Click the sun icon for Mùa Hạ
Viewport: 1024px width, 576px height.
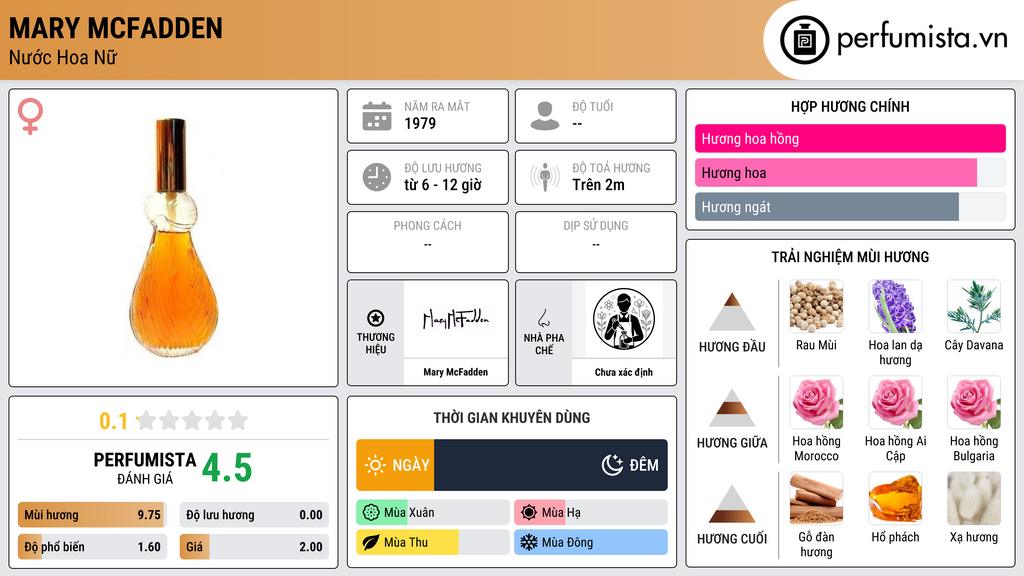pyautogui.click(x=529, y=513)
